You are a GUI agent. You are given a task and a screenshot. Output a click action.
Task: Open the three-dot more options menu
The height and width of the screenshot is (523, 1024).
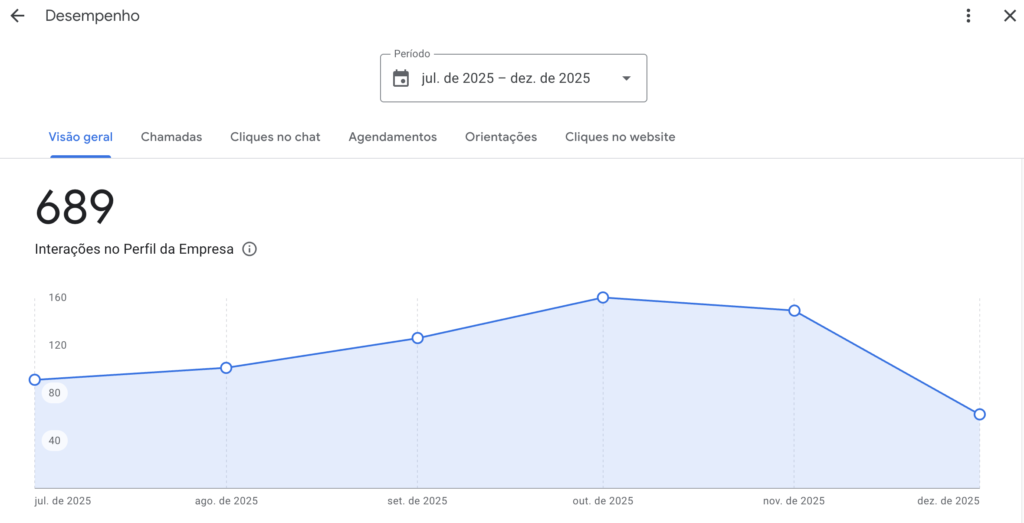(968, 16)
